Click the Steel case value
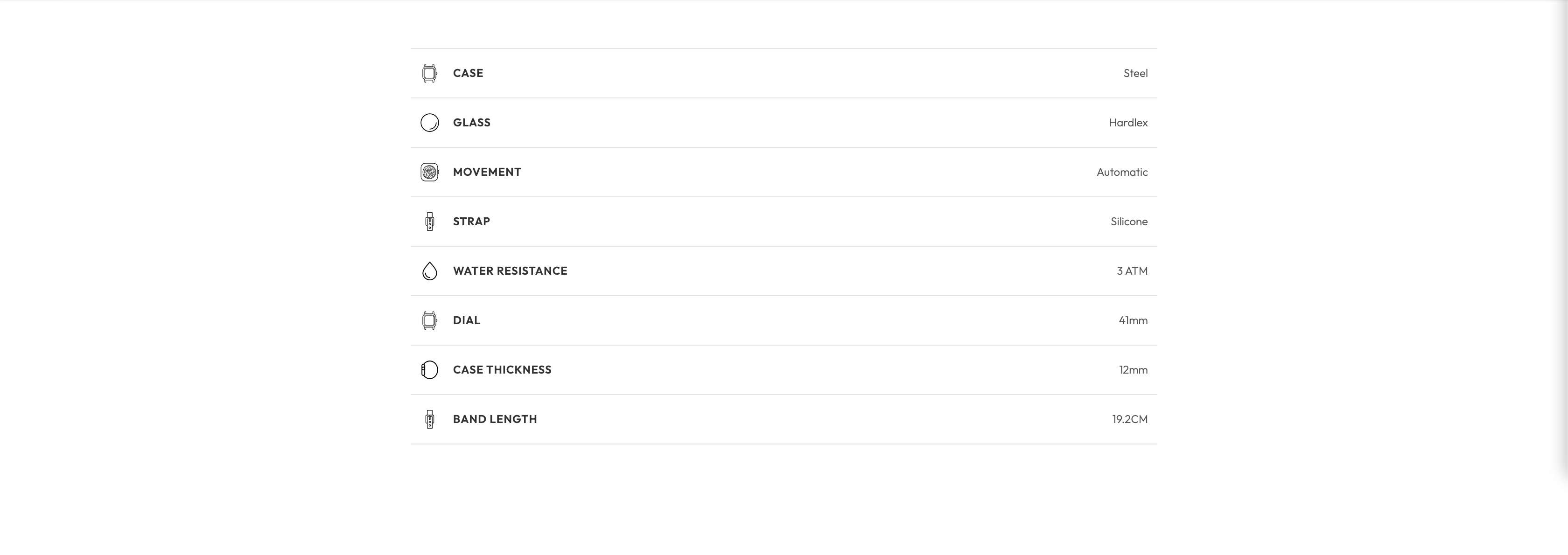The height and width of the screenshot is (555, 1568). point(1135,74)
